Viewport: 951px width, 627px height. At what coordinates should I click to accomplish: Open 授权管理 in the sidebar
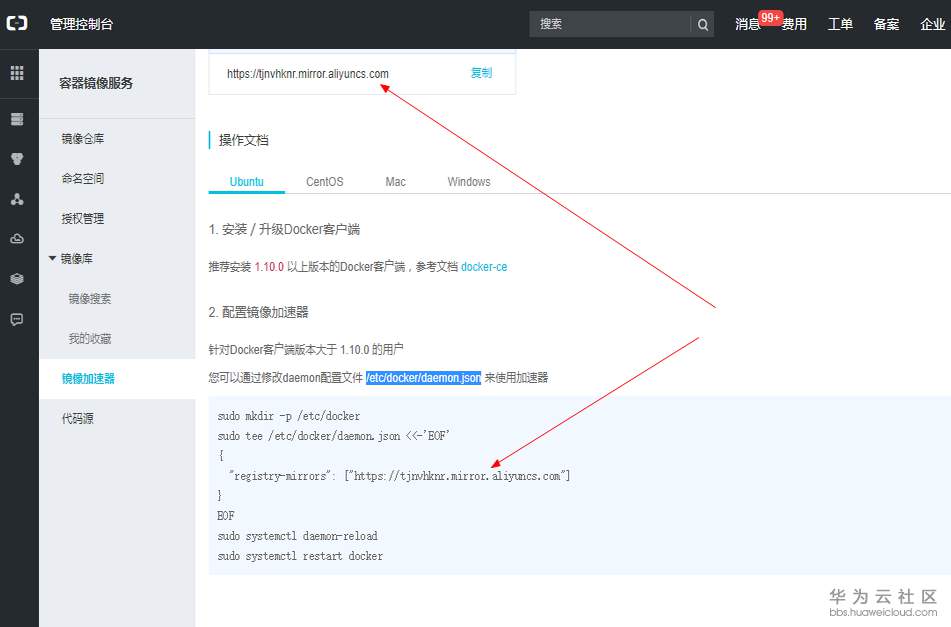(82, 218)
